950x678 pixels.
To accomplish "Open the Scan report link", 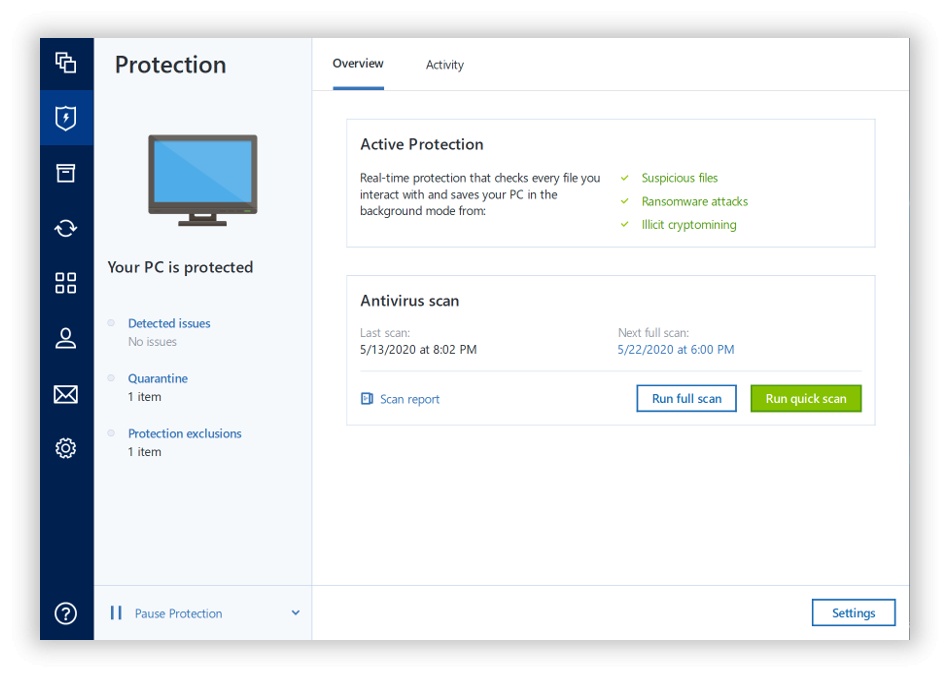I will 409,399.
